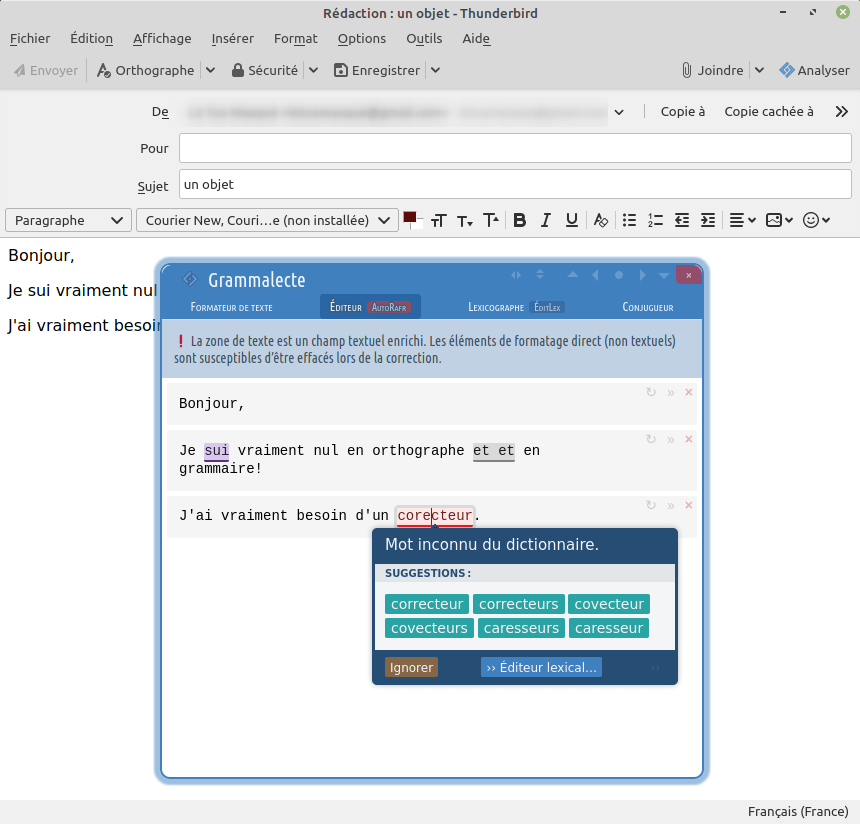
Task: Open the Édition menu
Action: pos(92,38)
